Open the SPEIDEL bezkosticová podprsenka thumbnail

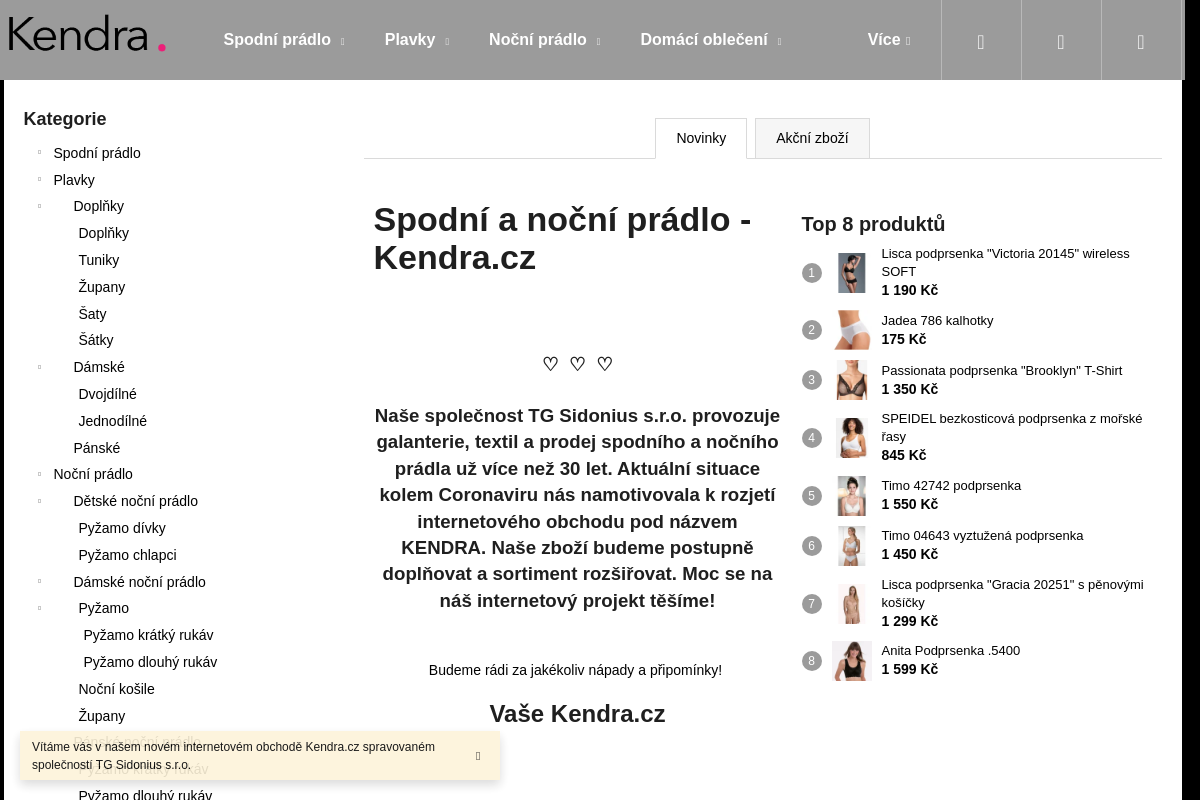click(852, 438)
